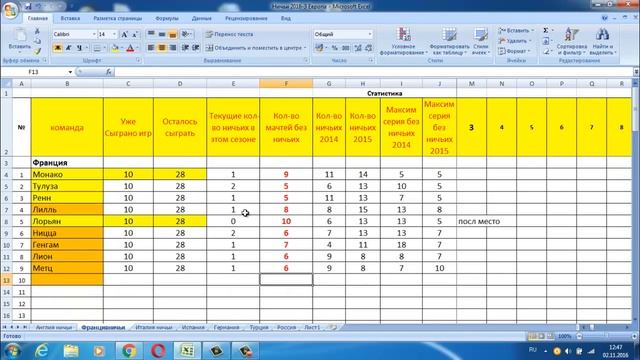Increase font size with the large A icon
The height and width of the screenshot is (360, 640).
(x=124, y=34)
